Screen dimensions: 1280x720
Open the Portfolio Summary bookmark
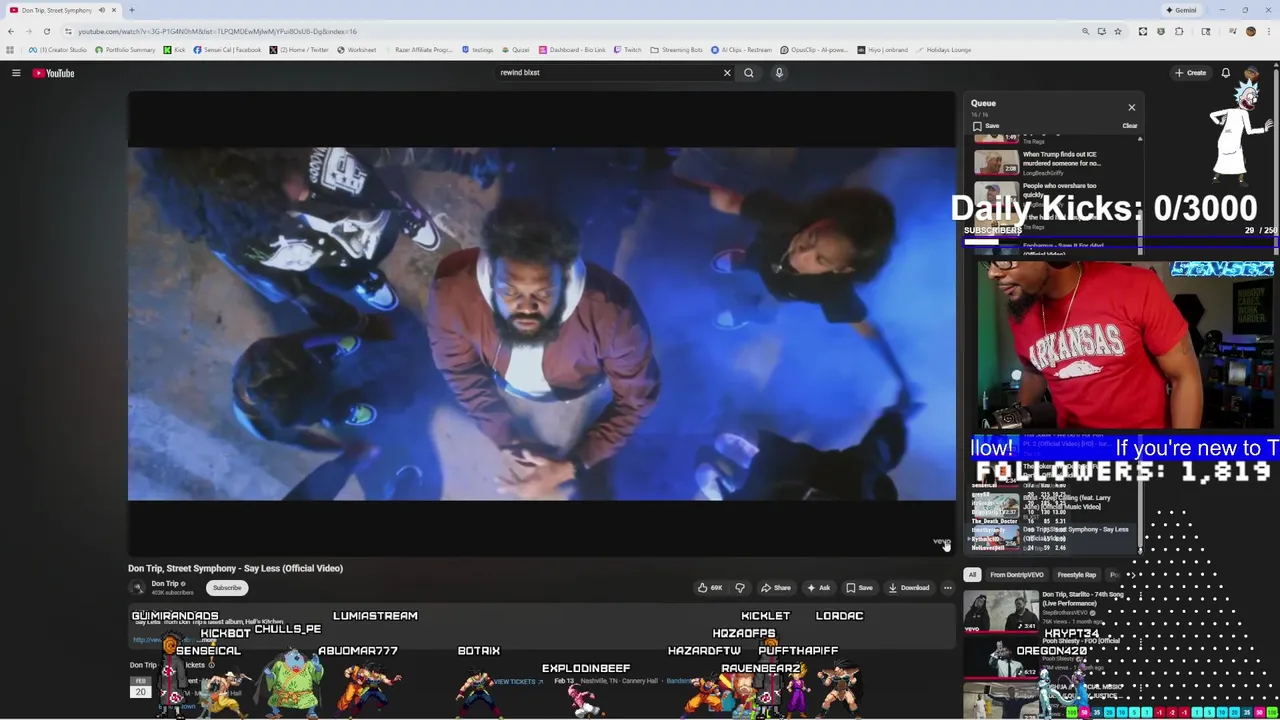(x=125, y=50)
